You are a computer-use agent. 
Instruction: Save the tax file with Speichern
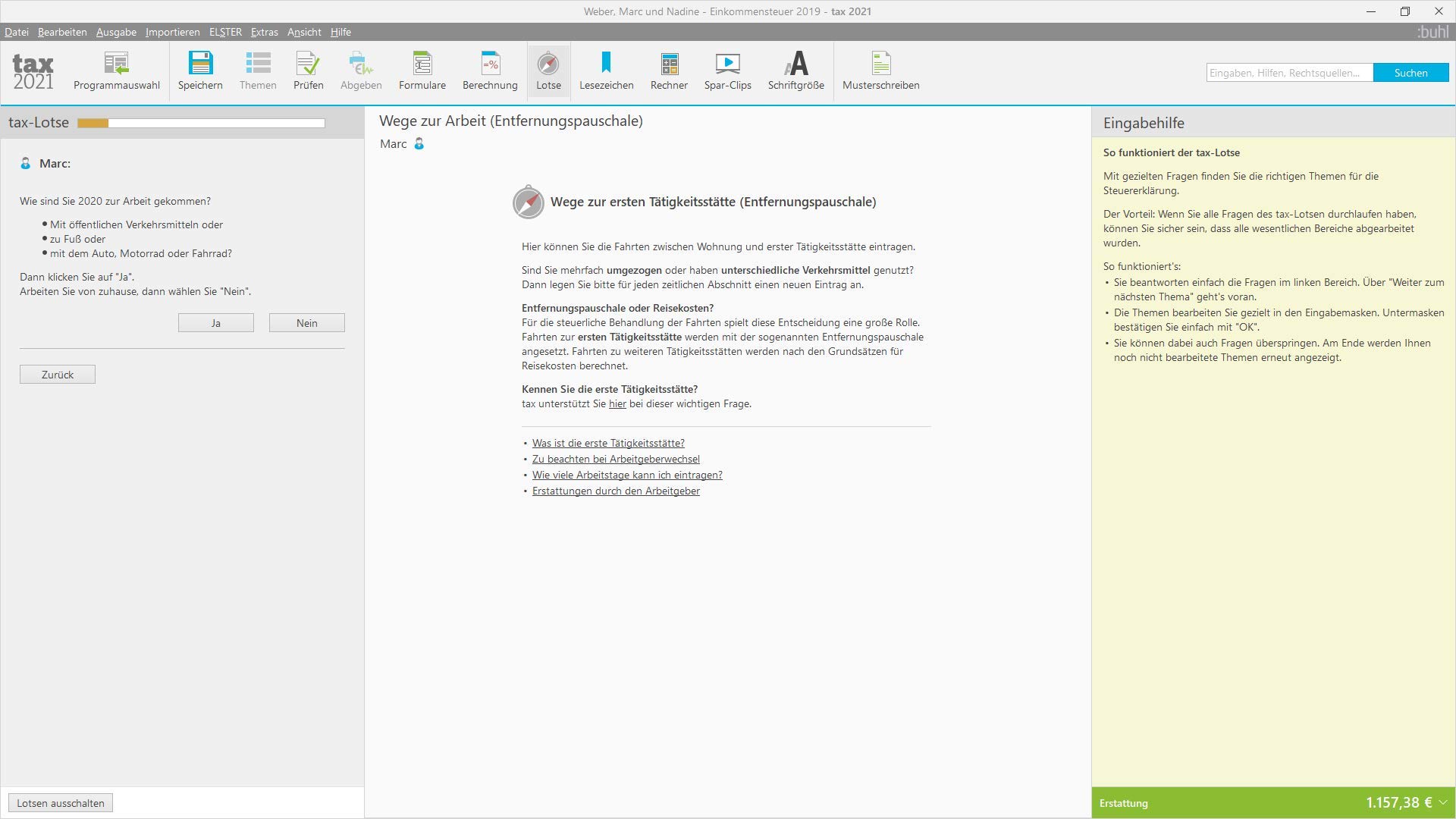coord(200,71)
